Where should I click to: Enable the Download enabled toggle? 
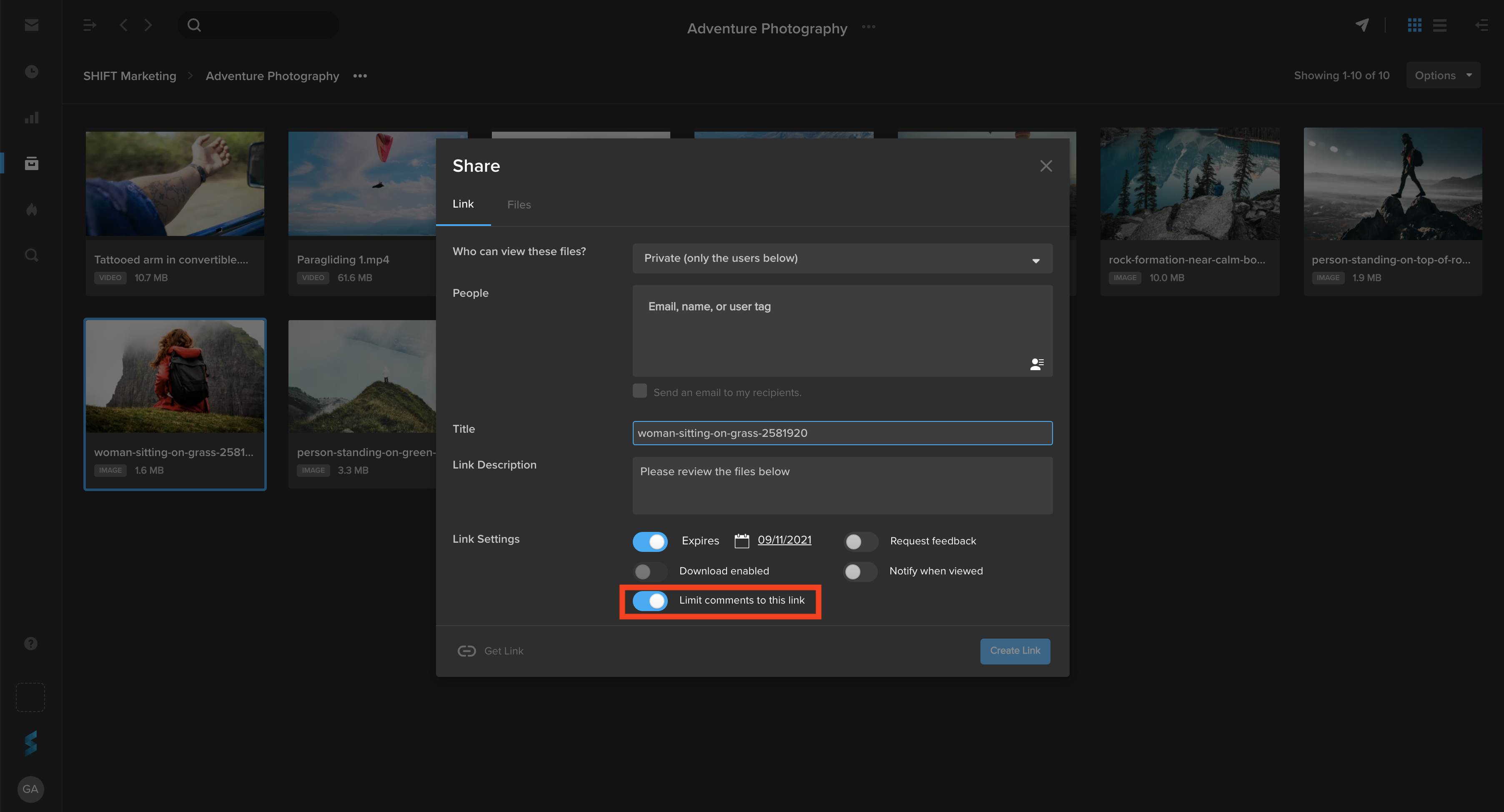pyautogui.click(x=650, y=571)
